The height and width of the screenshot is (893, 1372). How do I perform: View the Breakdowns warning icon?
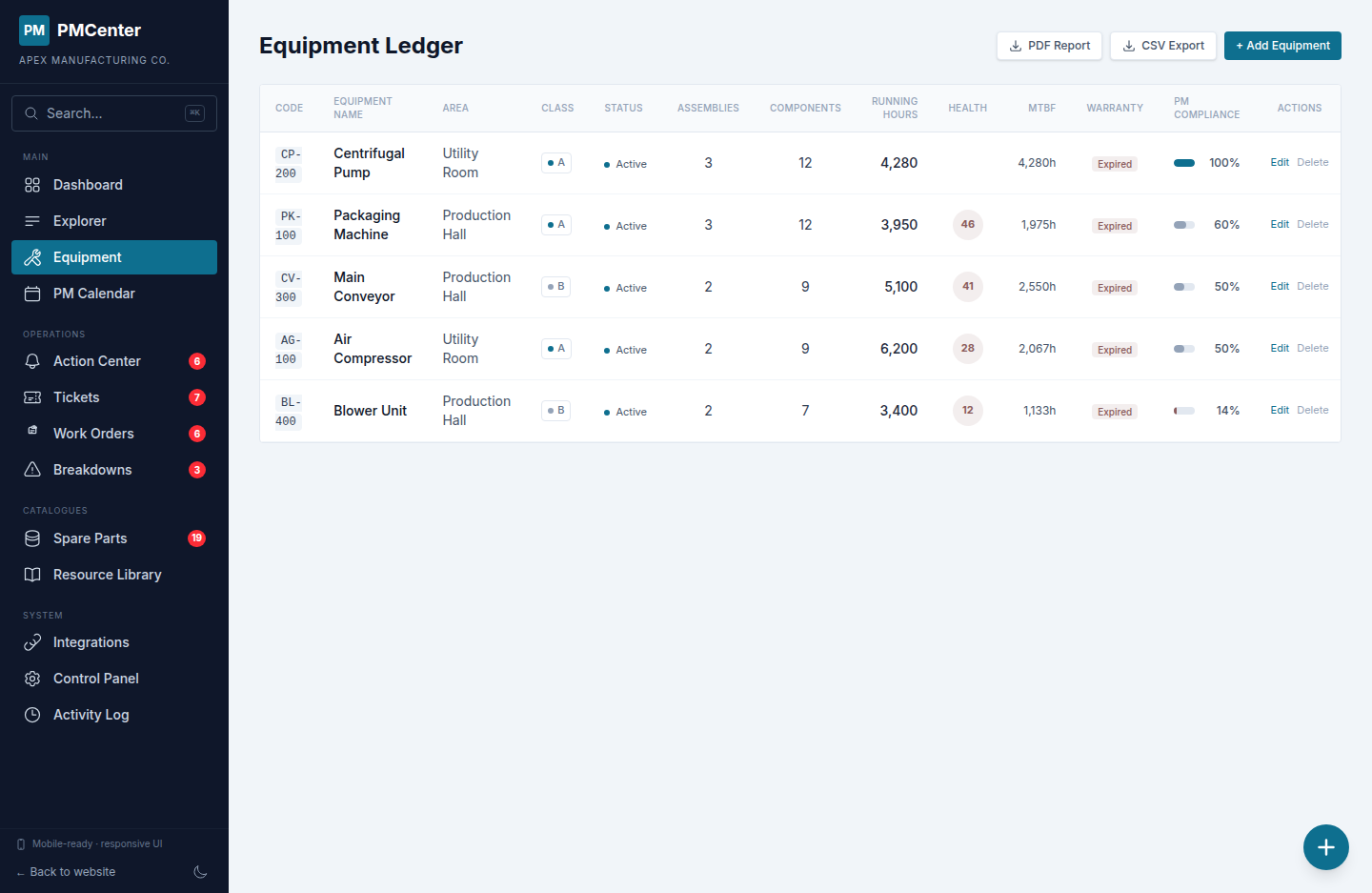click(x=31, y=469)
